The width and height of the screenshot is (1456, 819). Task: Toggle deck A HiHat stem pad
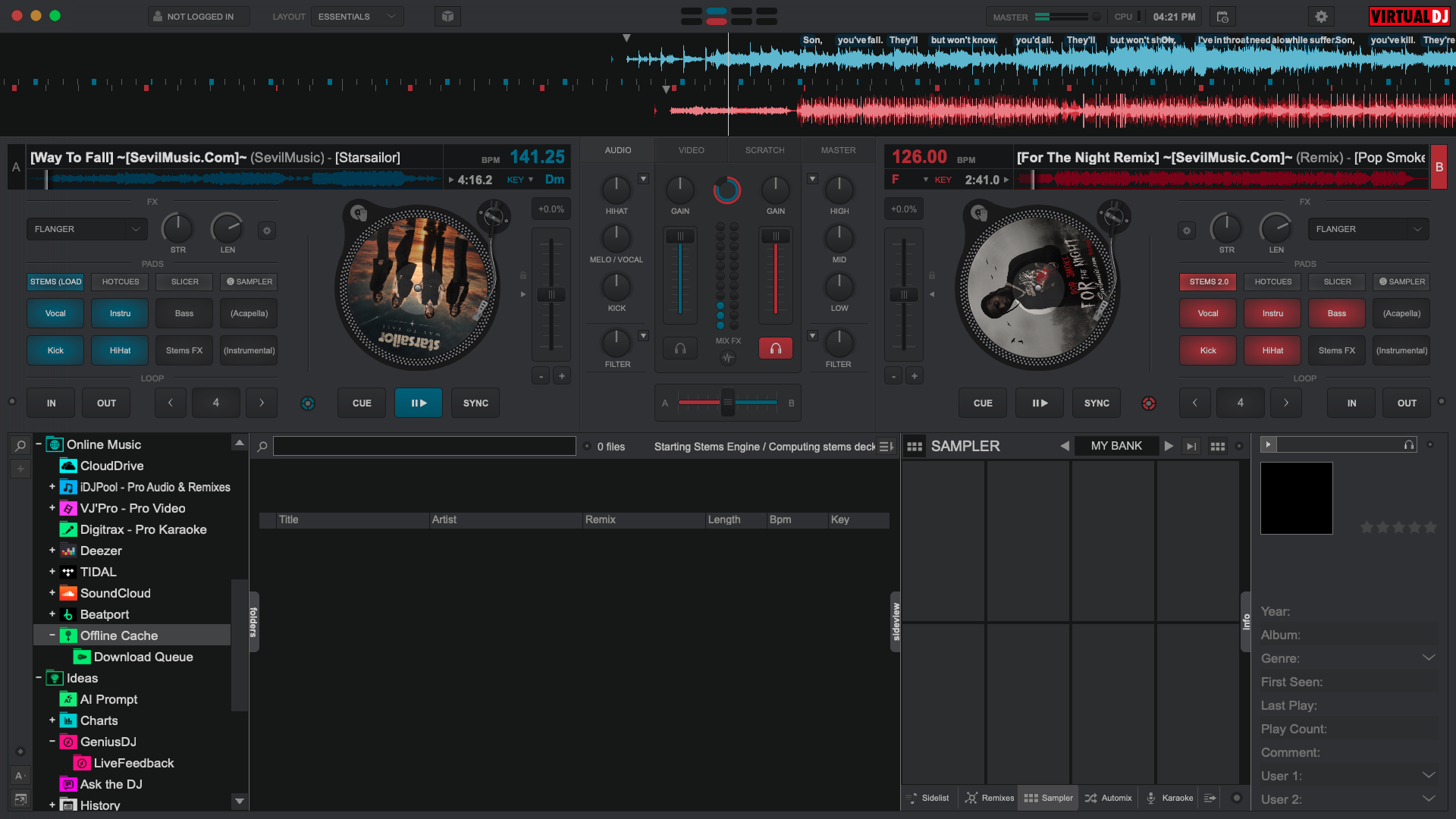120,350
